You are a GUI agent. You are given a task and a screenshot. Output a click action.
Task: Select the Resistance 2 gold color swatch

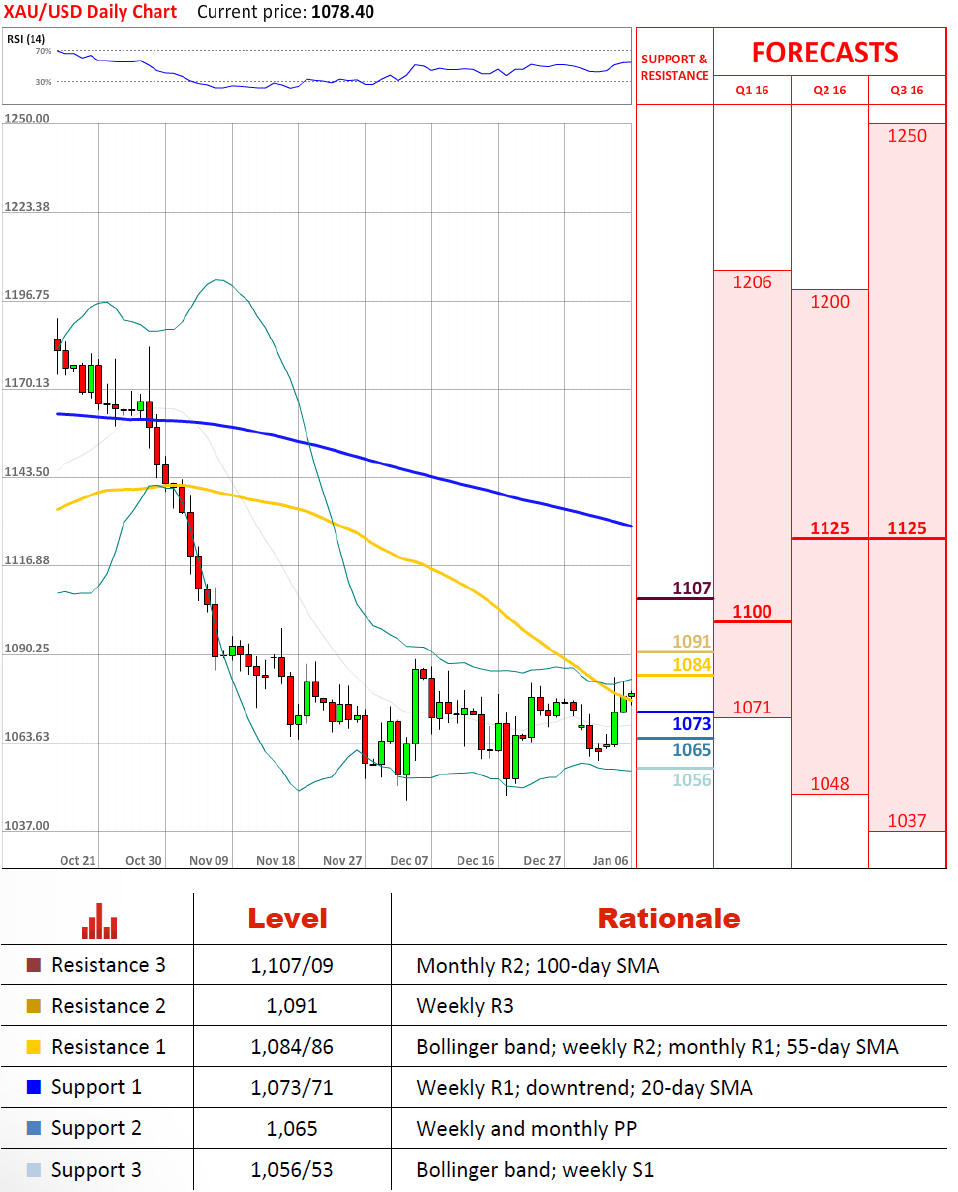pos(33,1007)
